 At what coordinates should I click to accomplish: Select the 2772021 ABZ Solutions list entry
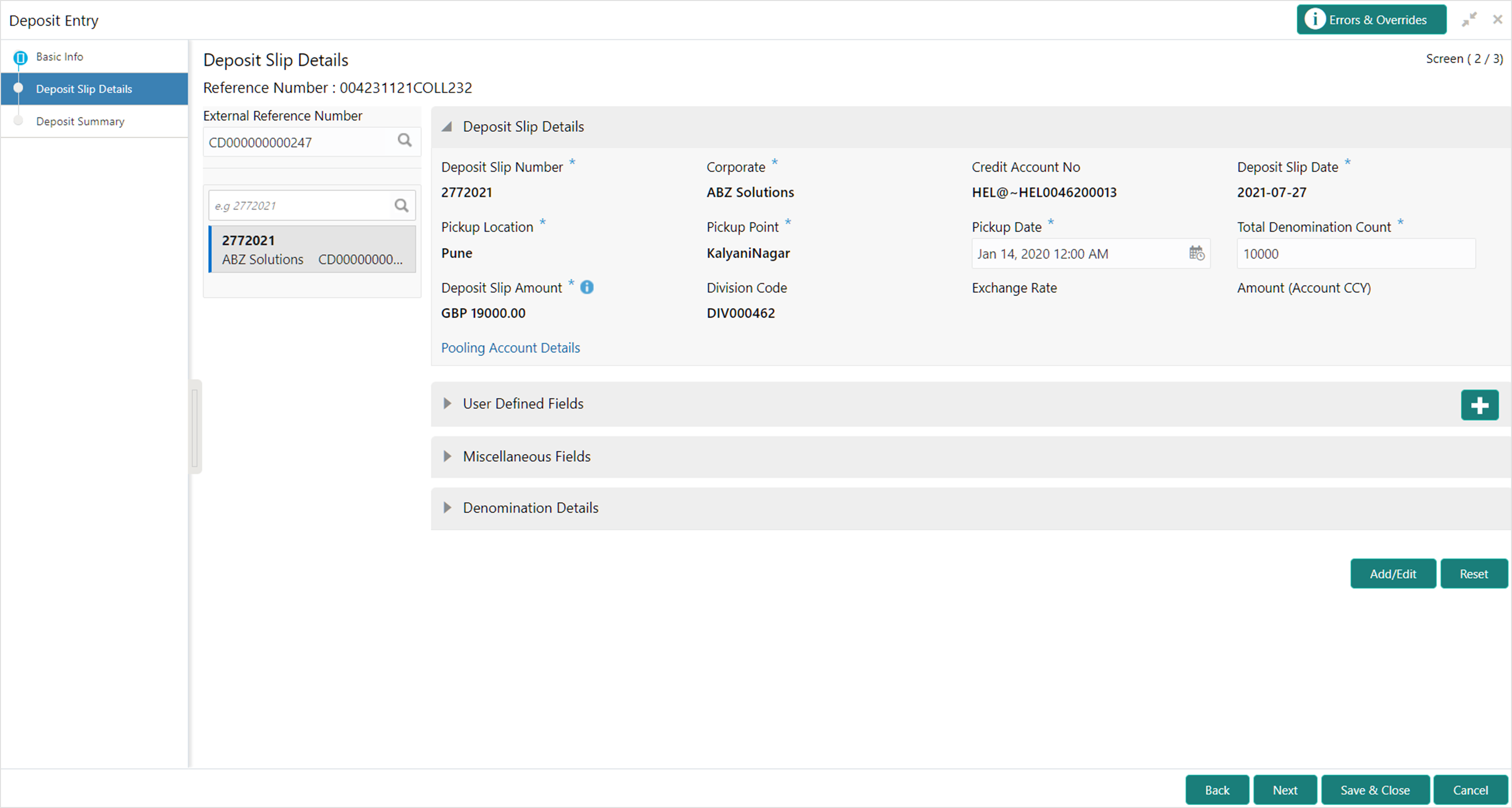click(312, 249)
